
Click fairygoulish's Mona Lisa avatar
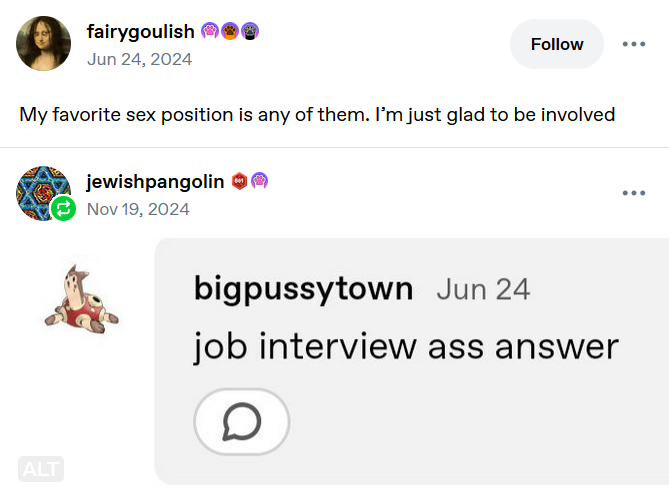(x=43, y=44)
